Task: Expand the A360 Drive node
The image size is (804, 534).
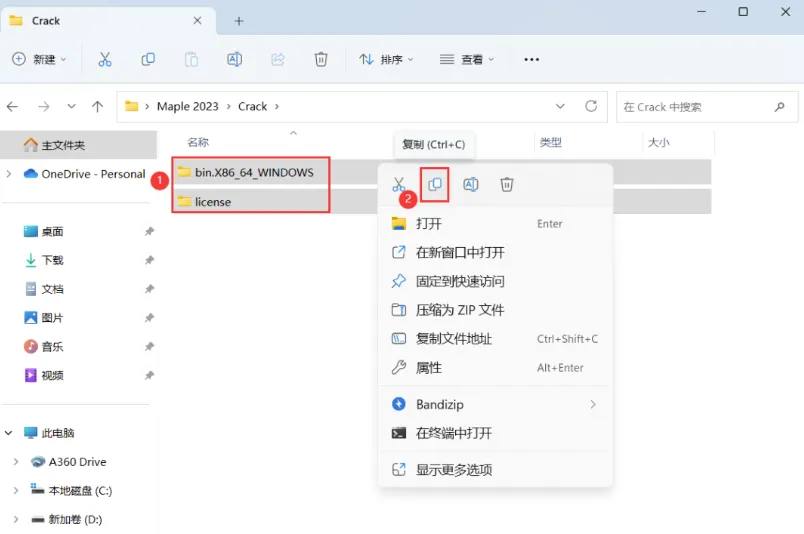Action: coord(16,462)
